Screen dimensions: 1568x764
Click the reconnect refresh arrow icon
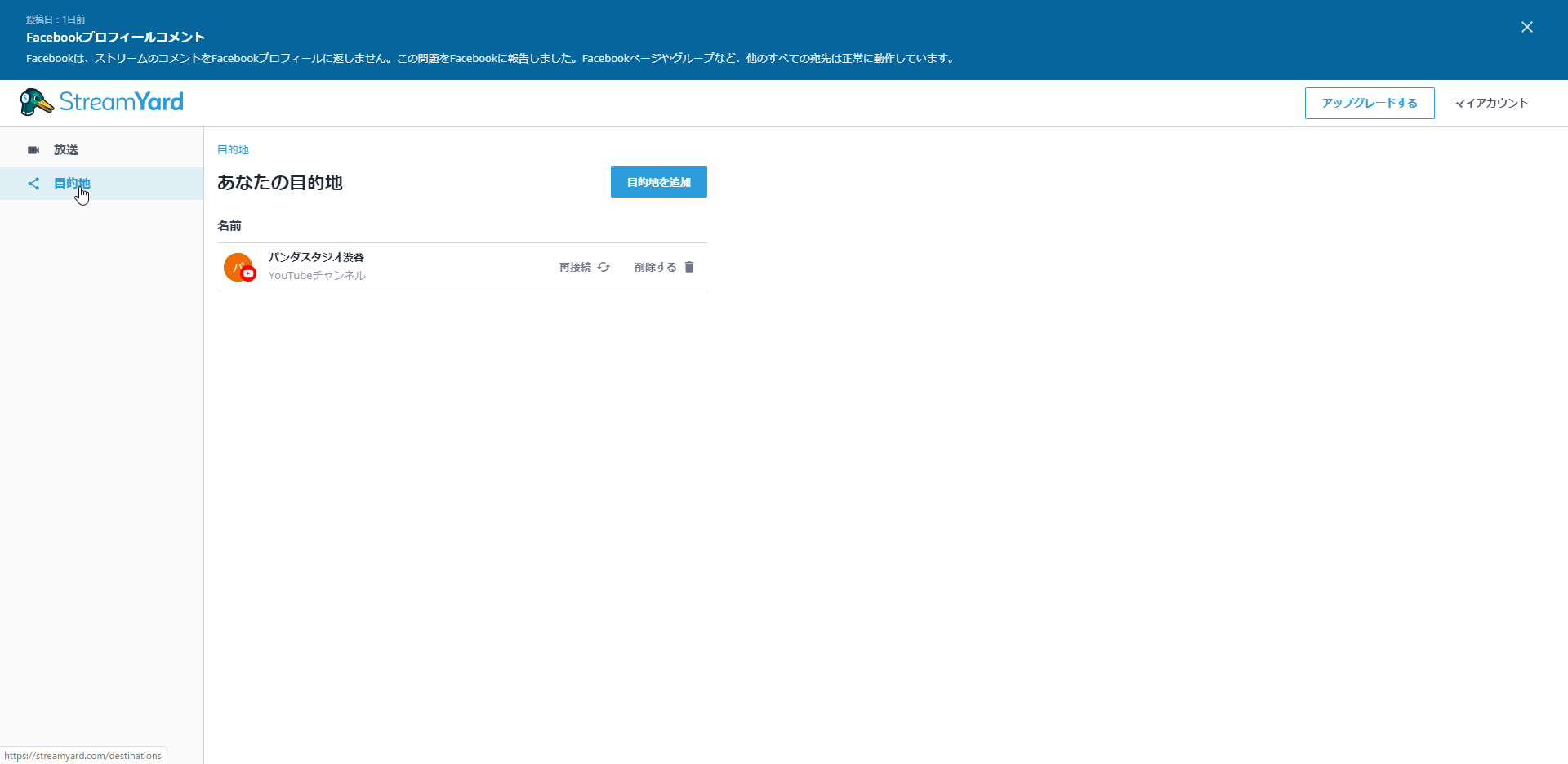pos(604,267)
